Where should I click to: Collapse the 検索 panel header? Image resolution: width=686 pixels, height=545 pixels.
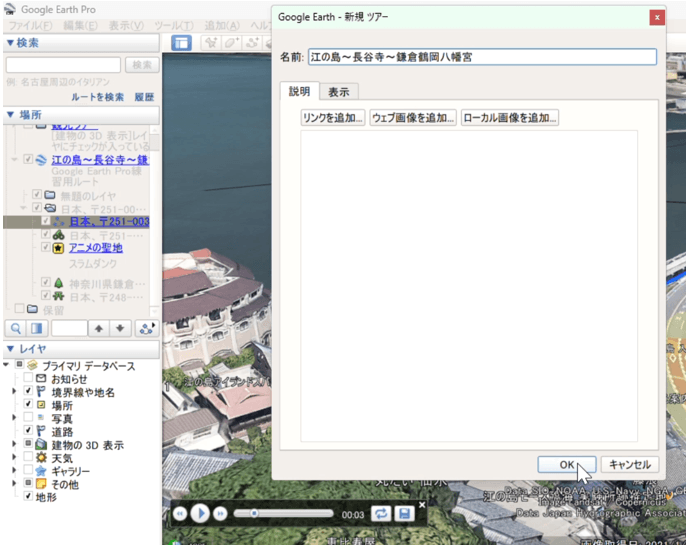(x=10, y=43)
